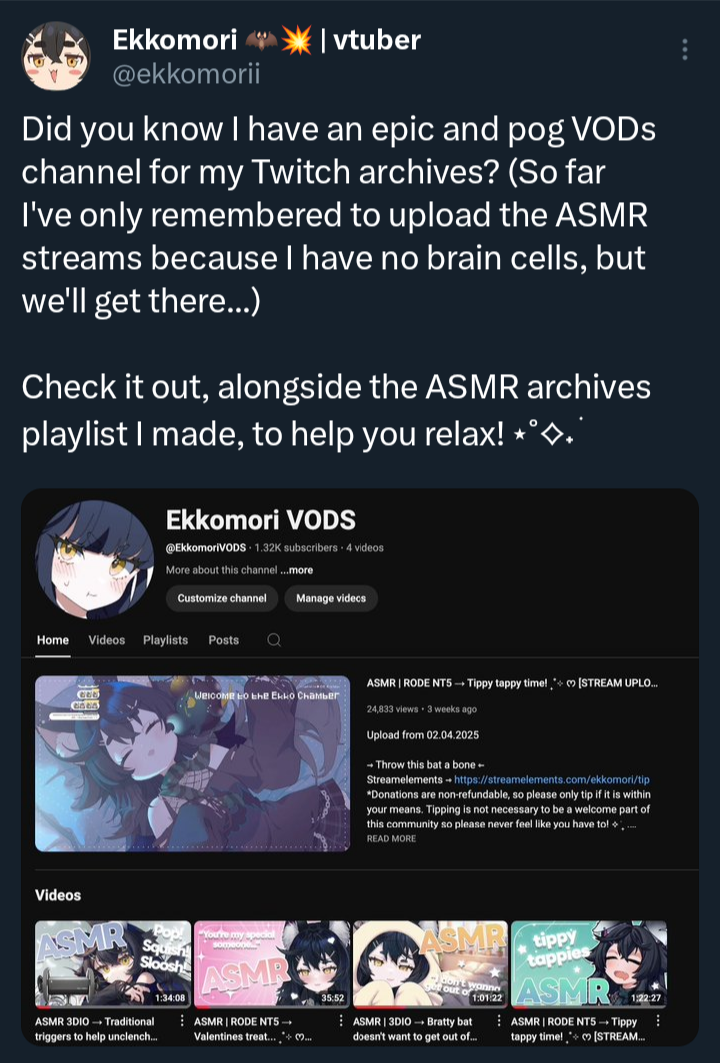Open the streamelements.com/ekkomori/tip link
The width and height of the screenshot is (720, 1063).
tap(552, 780)
